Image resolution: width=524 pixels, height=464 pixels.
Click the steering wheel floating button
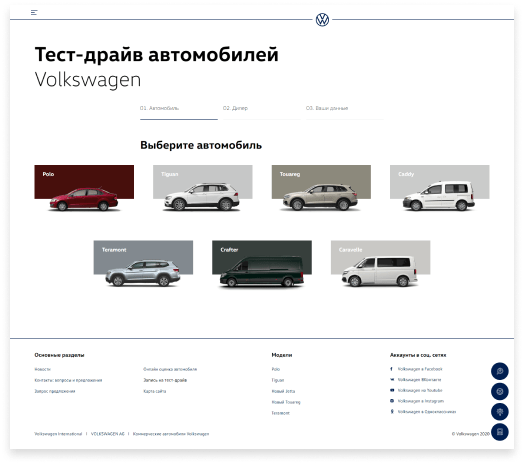(x=500, y=391)
